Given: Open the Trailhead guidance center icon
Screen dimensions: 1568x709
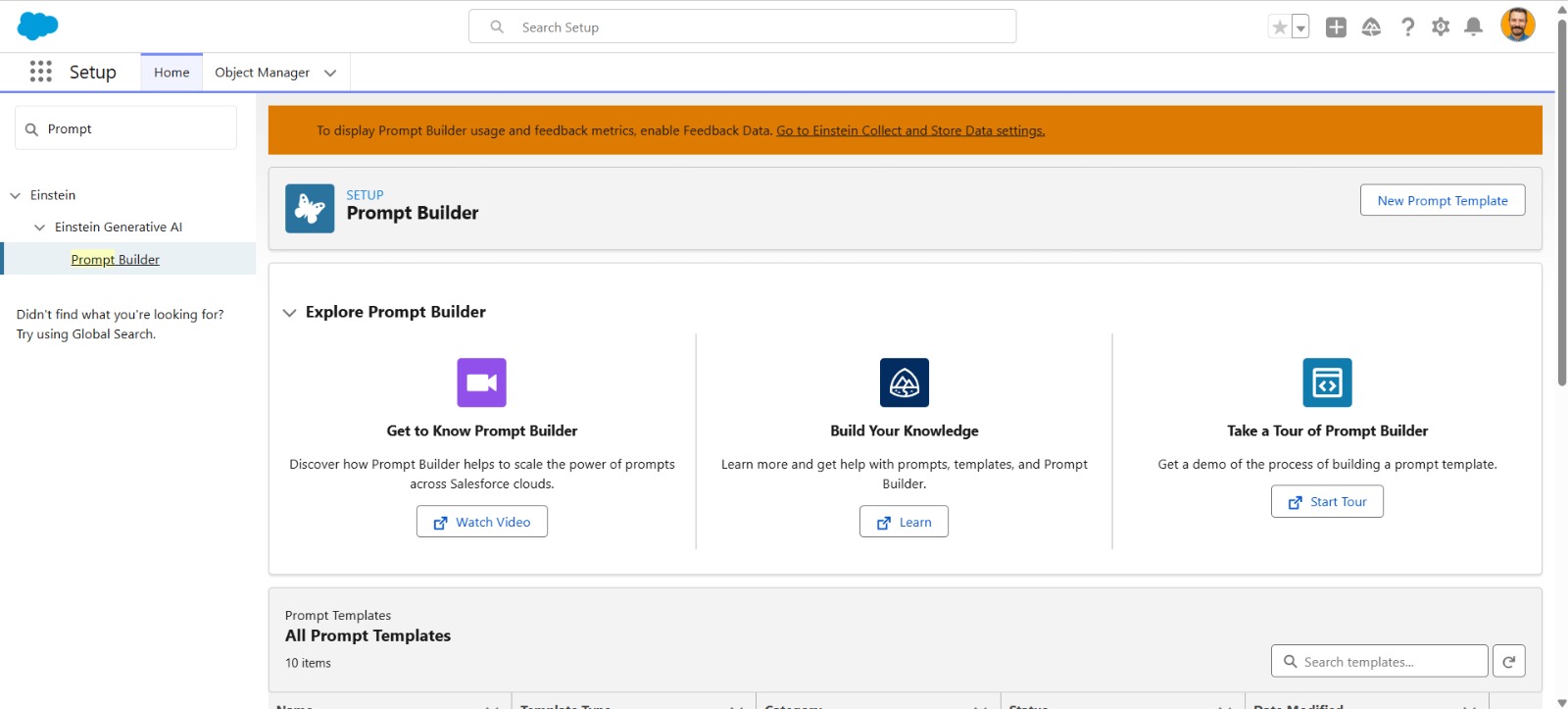Looking at the screenshot, I should [x=1371, y=27].
